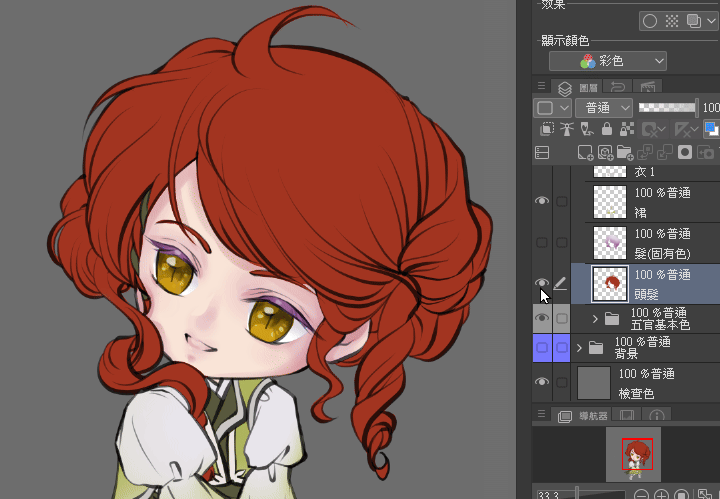Select the 裙 layer thumbnail
This screenshot has width=720, height=499.
point(610,202)
